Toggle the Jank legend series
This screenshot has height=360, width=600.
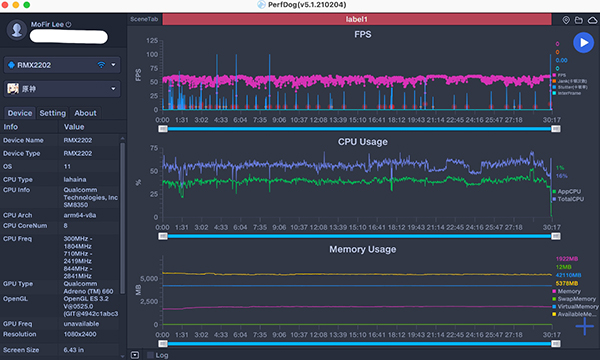coord(569,81)
